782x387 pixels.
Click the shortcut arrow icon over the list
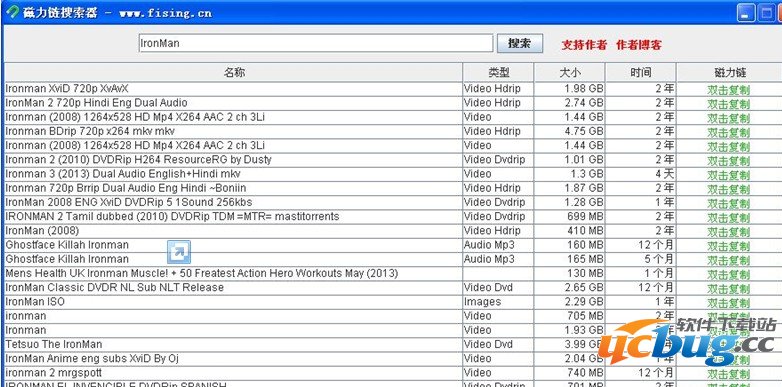tap(179, 252)
